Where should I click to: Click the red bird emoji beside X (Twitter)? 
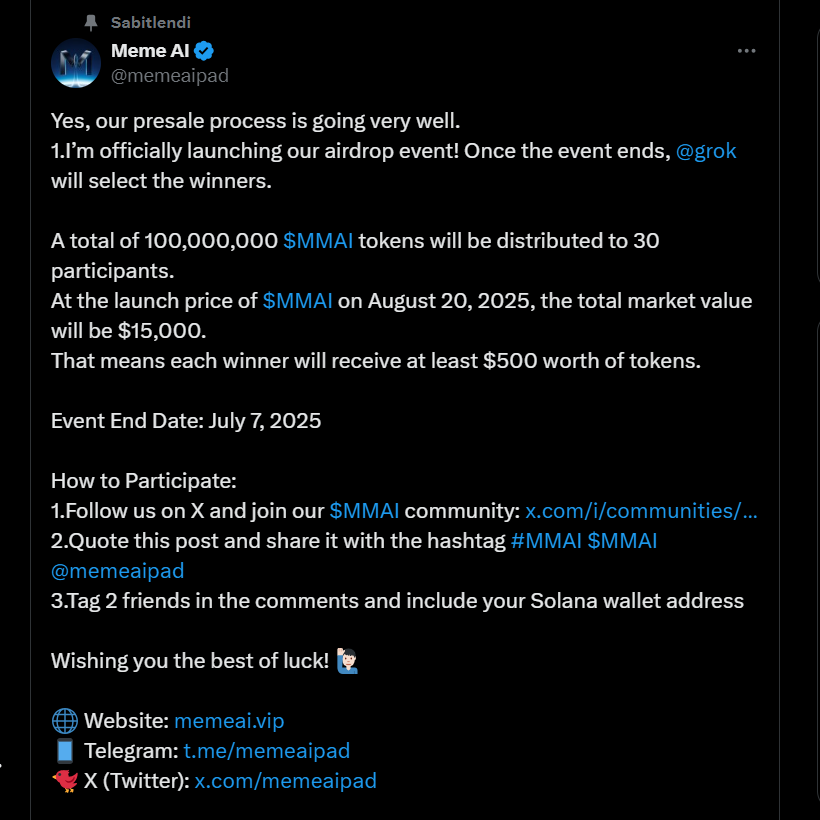coord(64,781)
